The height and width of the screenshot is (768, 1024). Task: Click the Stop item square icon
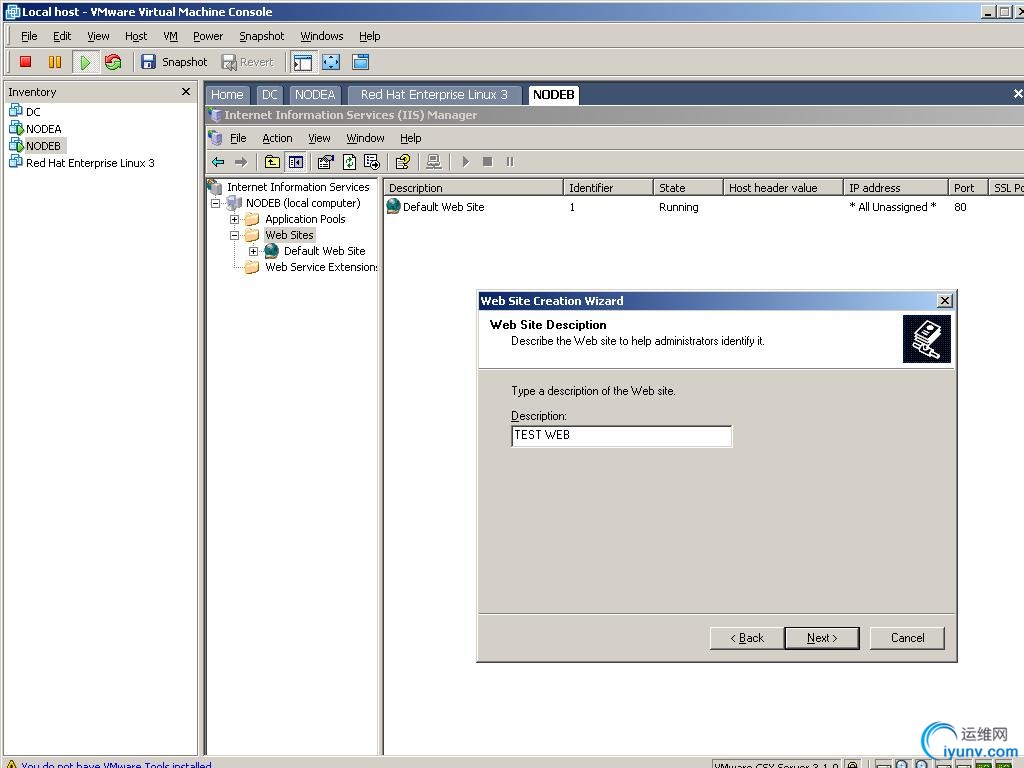pyautogui.click(x=487, y=161)
